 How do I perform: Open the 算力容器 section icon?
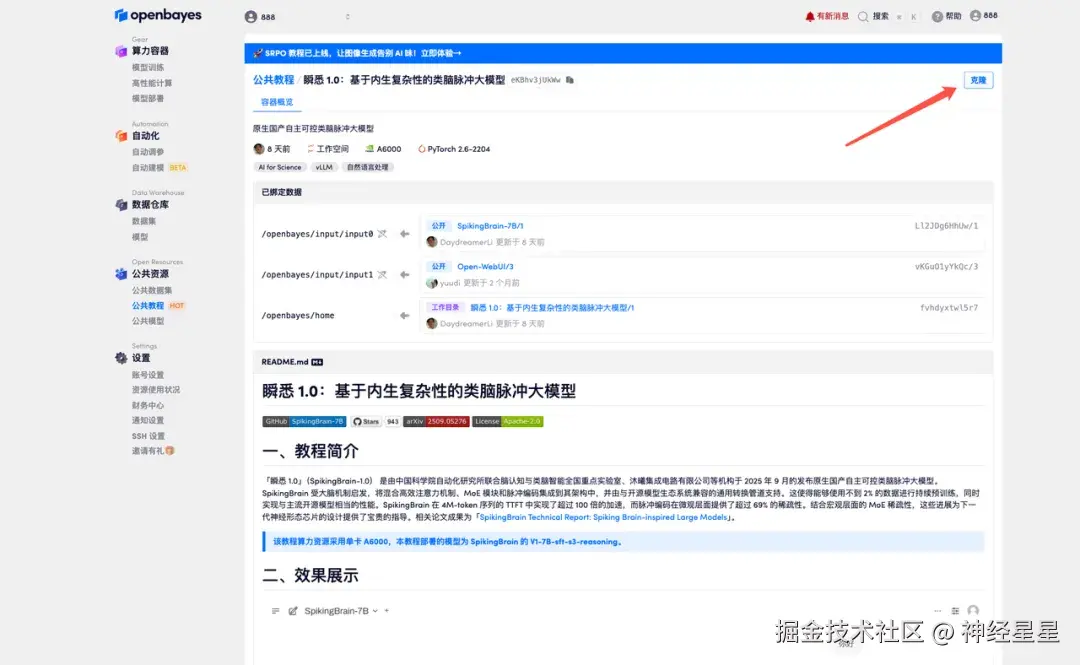point(121,51)
